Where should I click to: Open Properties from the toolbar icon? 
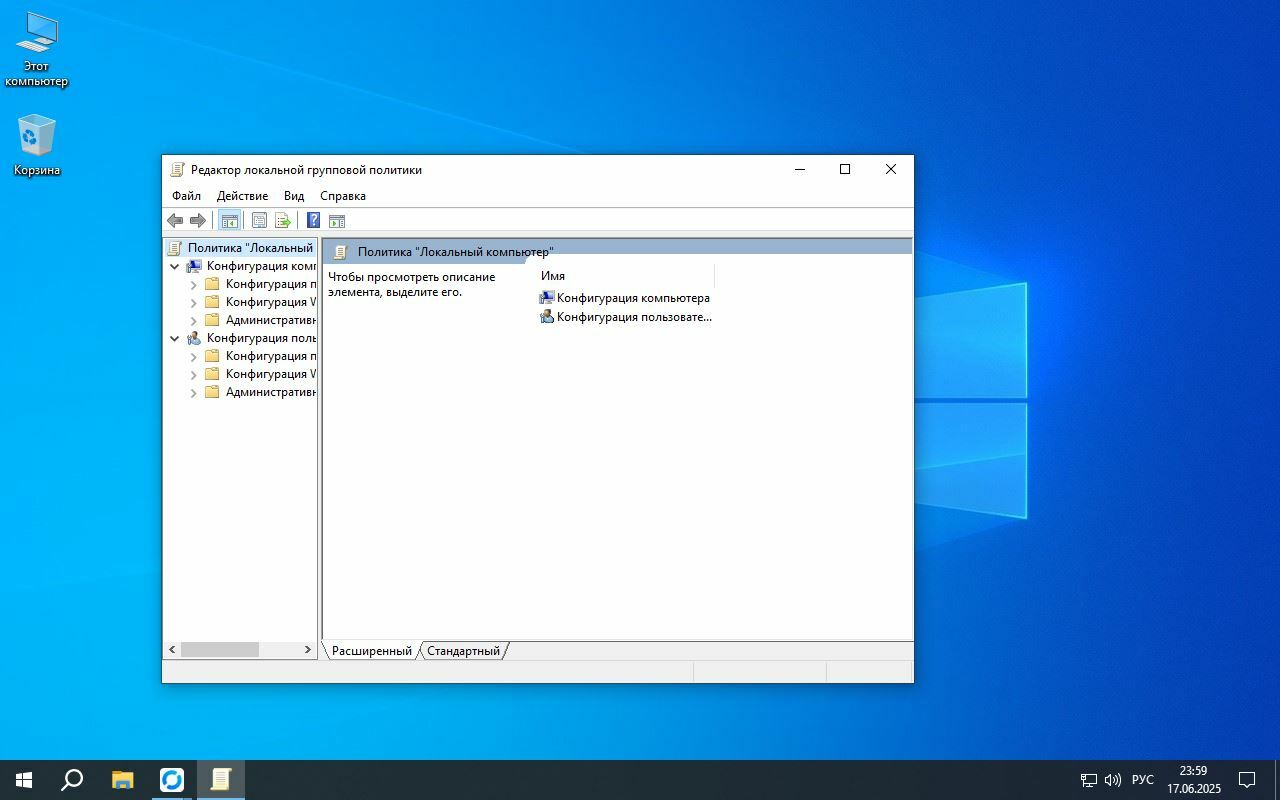tap(259, 221)
